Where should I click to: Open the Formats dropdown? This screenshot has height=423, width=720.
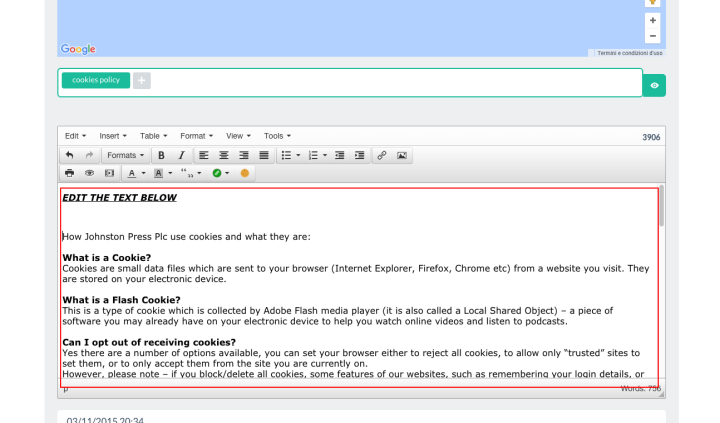coord(125,156)
